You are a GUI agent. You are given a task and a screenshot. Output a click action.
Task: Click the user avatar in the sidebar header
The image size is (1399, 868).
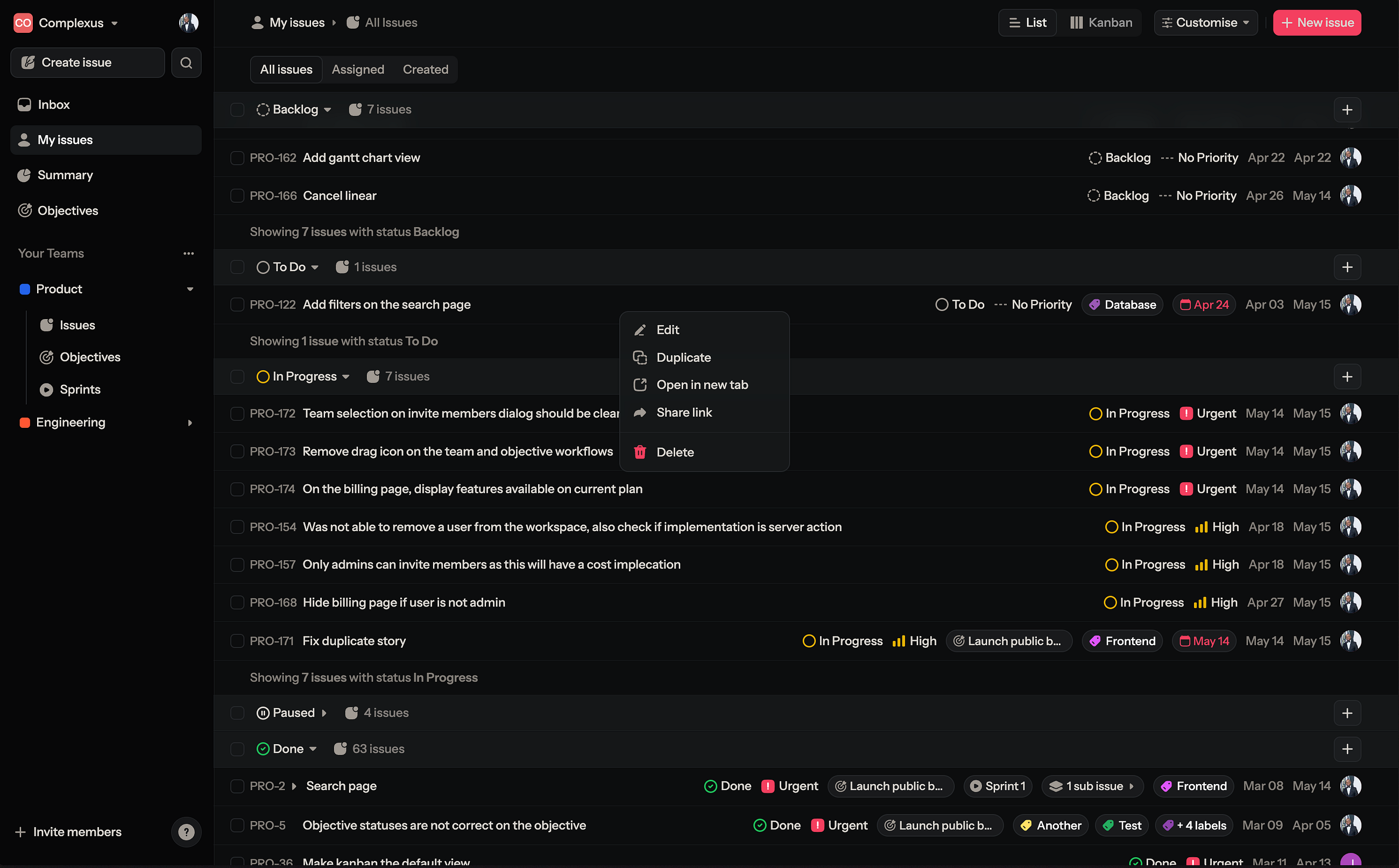(x=188, y=23)
